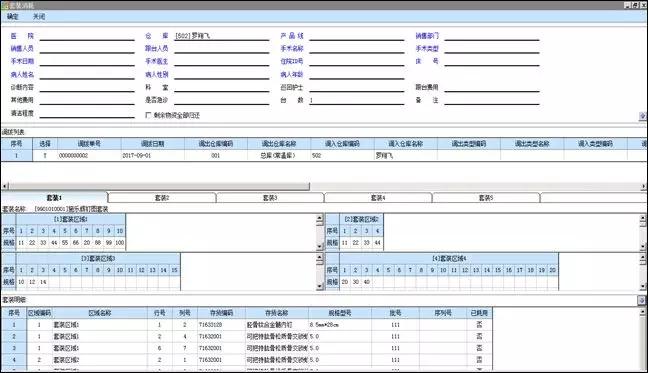Click the 产品线 input field
Viewport: 648px width, 373px height.
coord(357,36)
